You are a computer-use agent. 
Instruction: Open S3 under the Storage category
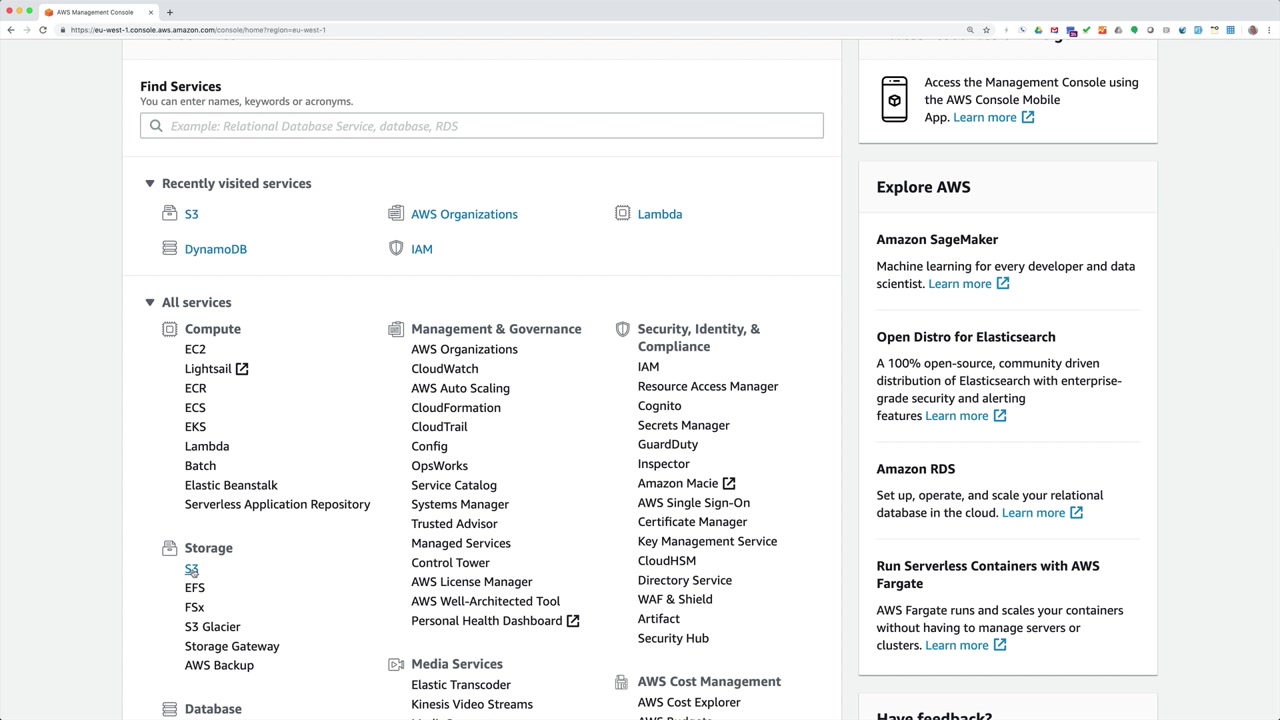pyautogui.click(x=191, y=569)
